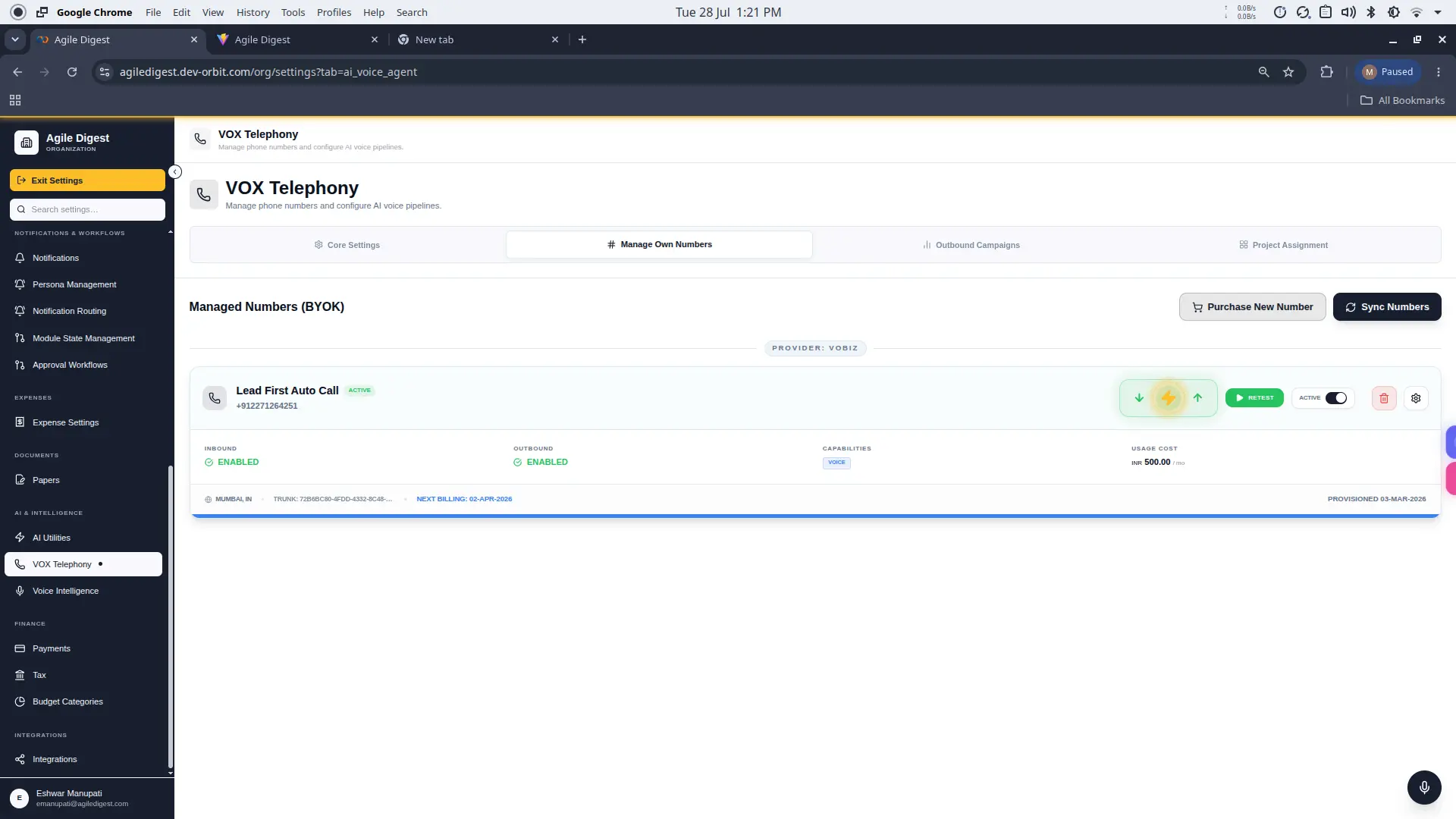The height and width of the screenshot is (819, 1456).
Task: Open Voice Intelligence
Action: point(83,591)
